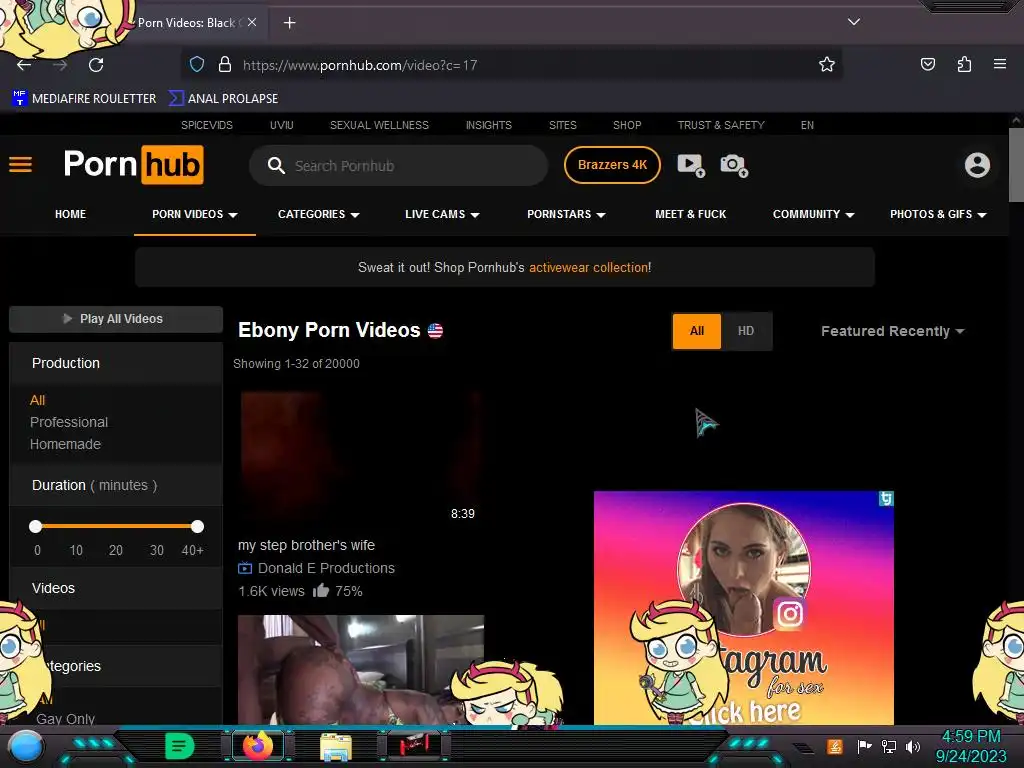Open the Save to Pocket icon
This screenshot has height=768, width=1024.
[927, 64]
